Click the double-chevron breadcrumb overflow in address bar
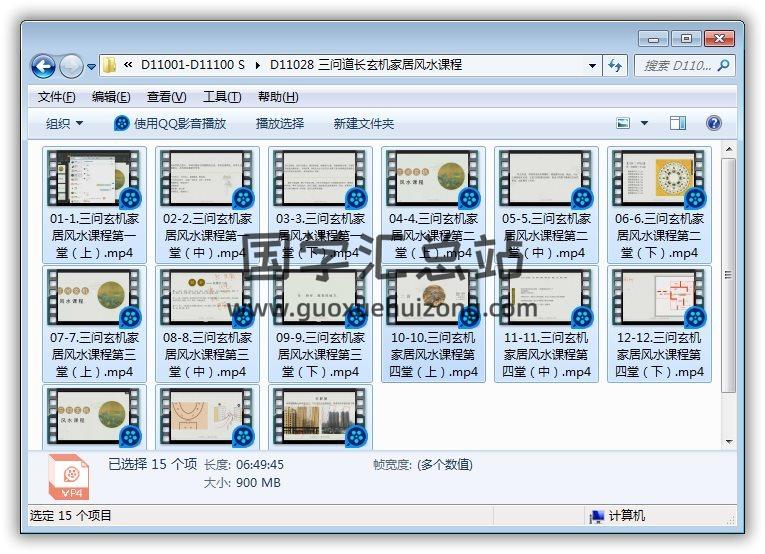The width and height of the screenshot is (765, 554). point(128,65)
